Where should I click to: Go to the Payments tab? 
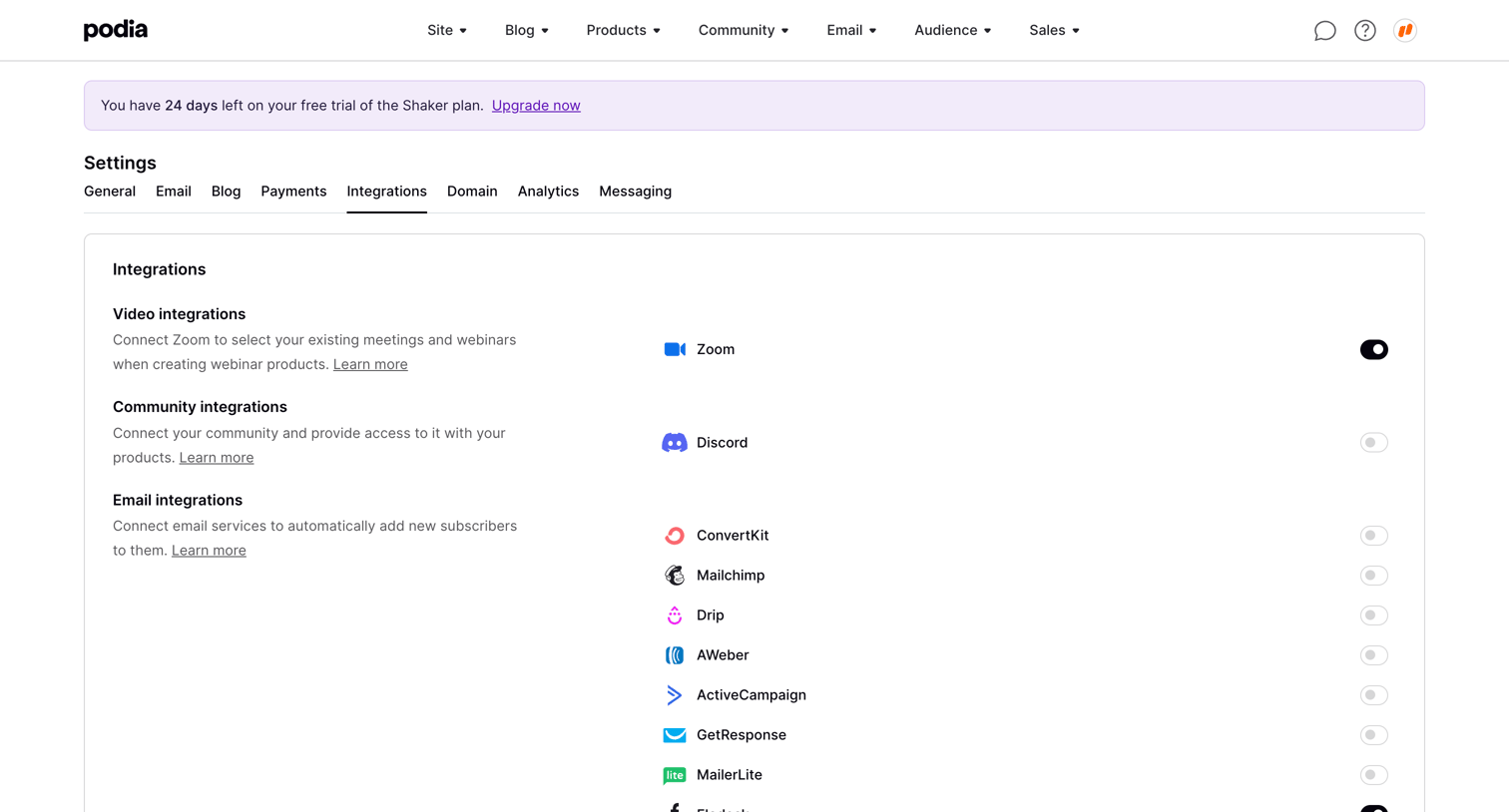pyautogui.click(x=293, y=192)
